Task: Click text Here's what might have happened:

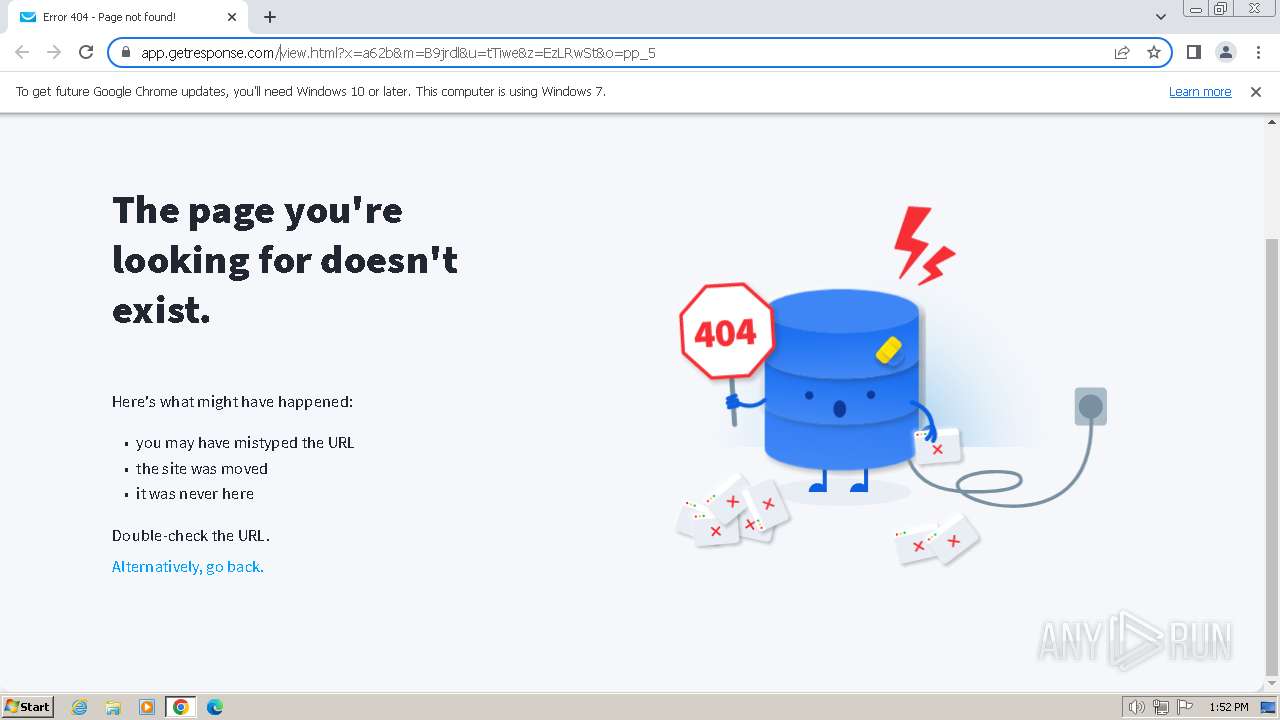Action: tap(232, 402)
